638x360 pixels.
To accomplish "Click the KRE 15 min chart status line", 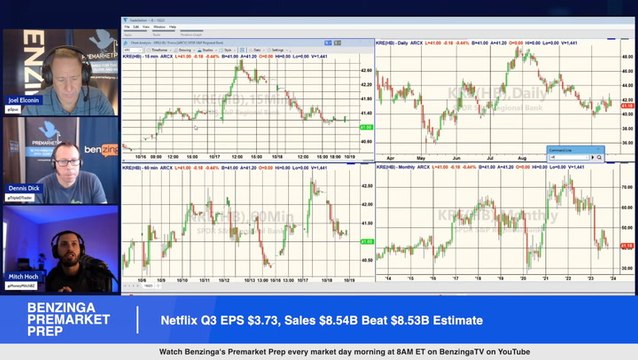I will [225, 56].
